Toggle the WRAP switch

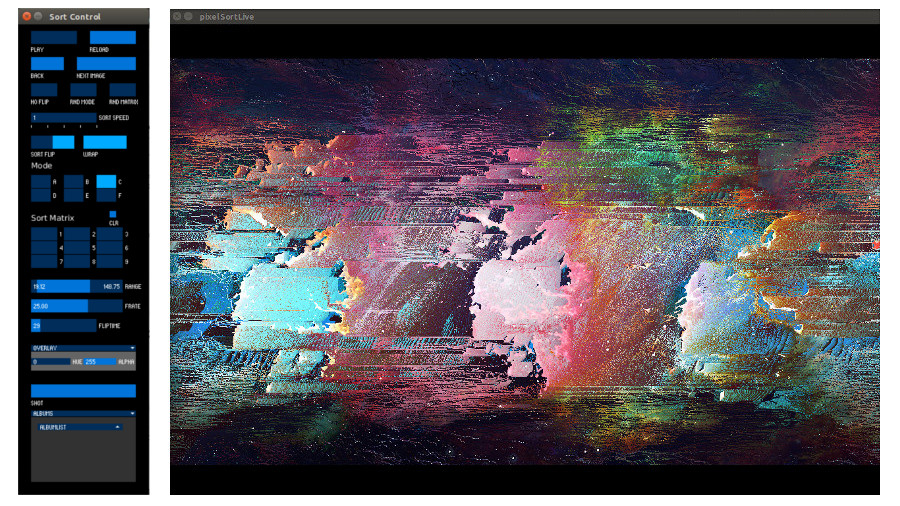click(105, 142)
